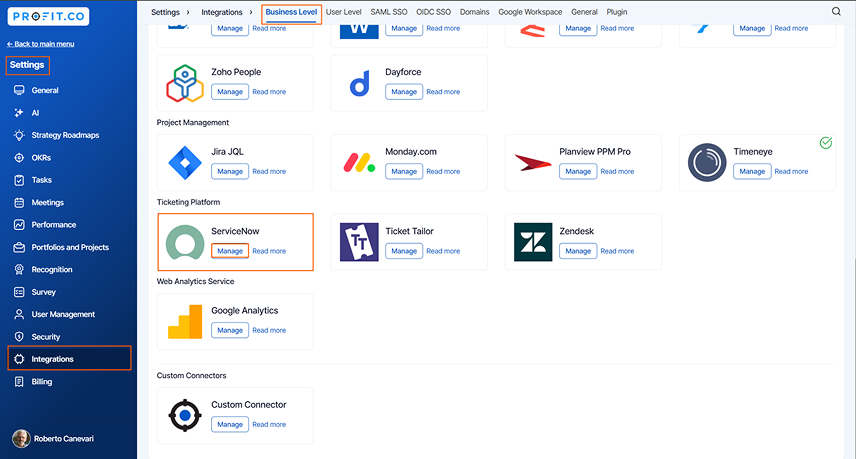Image resolution: width=856 pixels, height=459 pixels.
Task: Switch to the User Level tab
Action: click(x=343, y=12)
